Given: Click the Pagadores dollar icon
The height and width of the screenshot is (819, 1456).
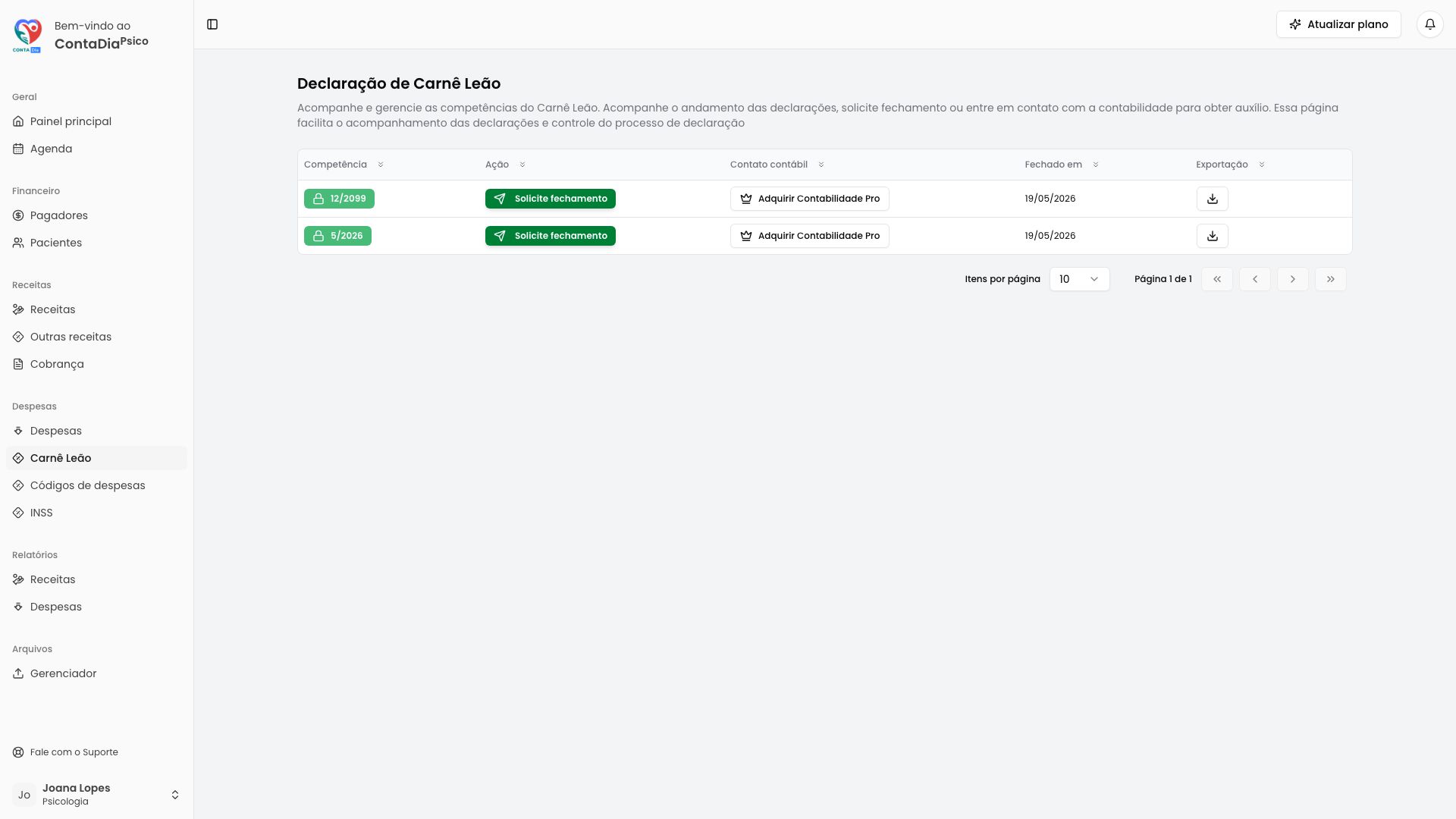Looking at the screenshot, I should 18,215.
